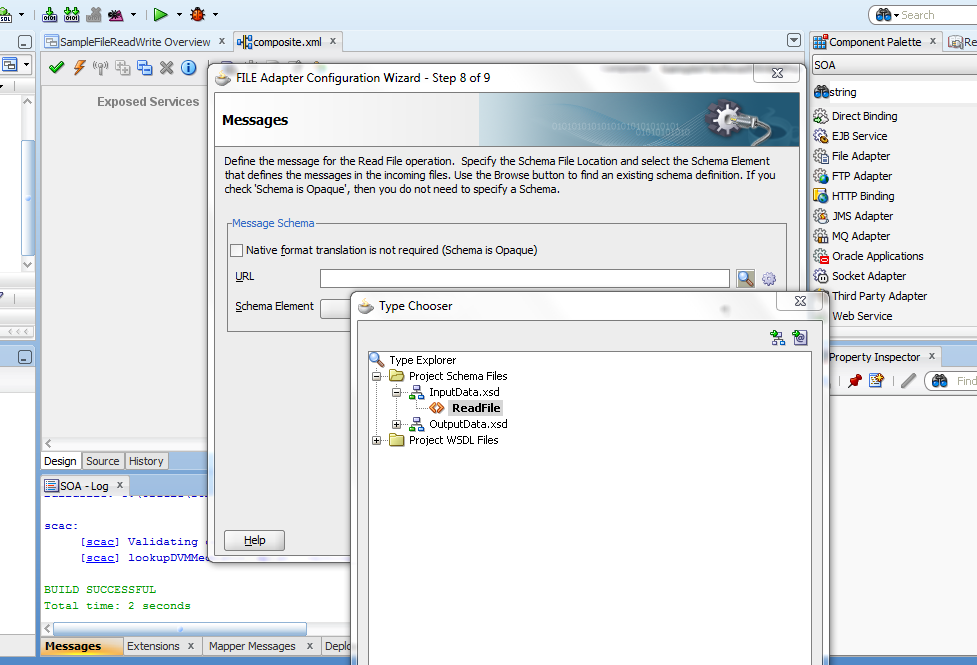Image resolution: width=977 pixels, height=665 pixels.
Task: Click the pencil edit icon in Property Inspector
Action: pos(908,380)
